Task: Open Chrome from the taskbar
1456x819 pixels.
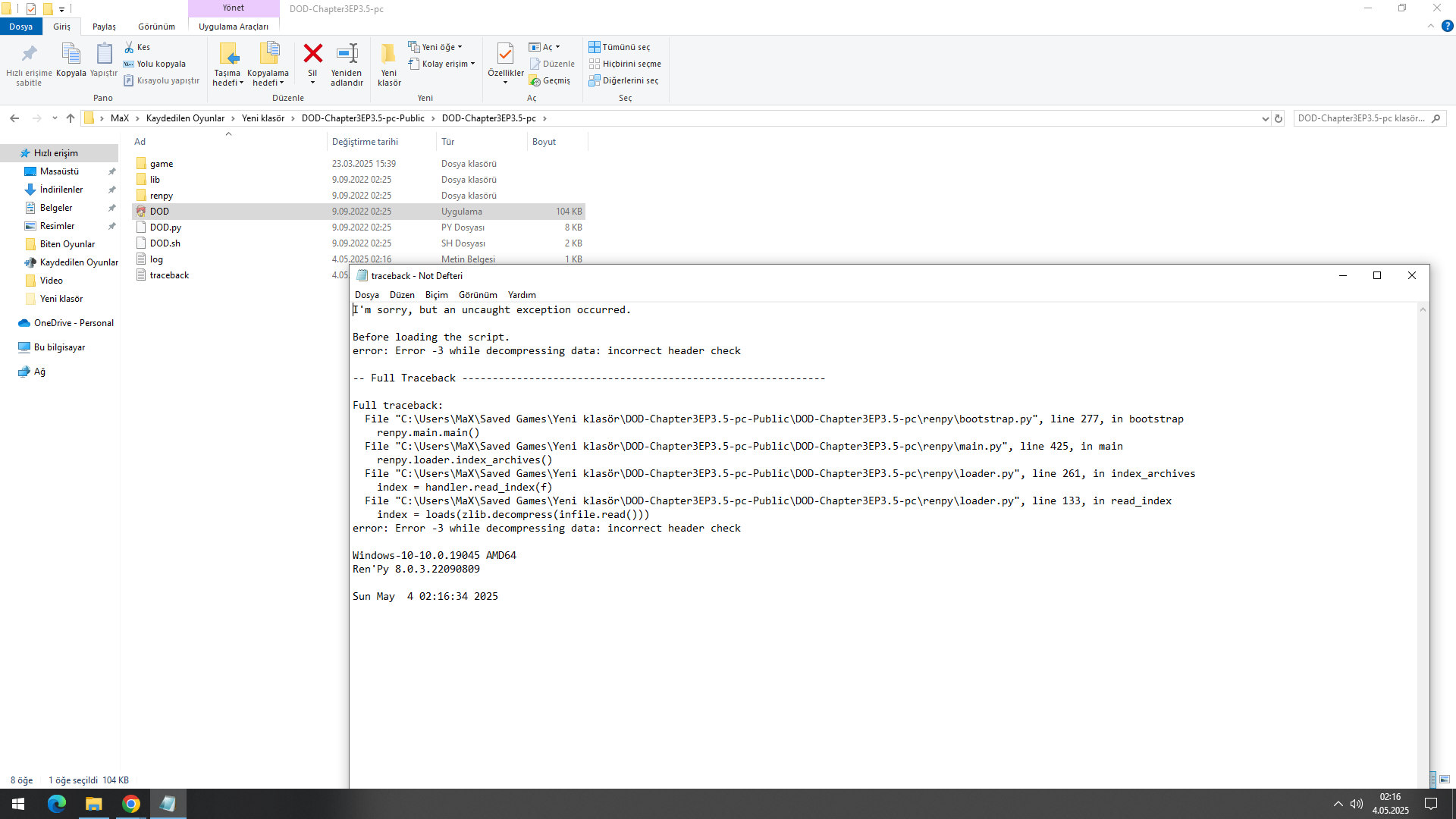Action: point(131,804)
